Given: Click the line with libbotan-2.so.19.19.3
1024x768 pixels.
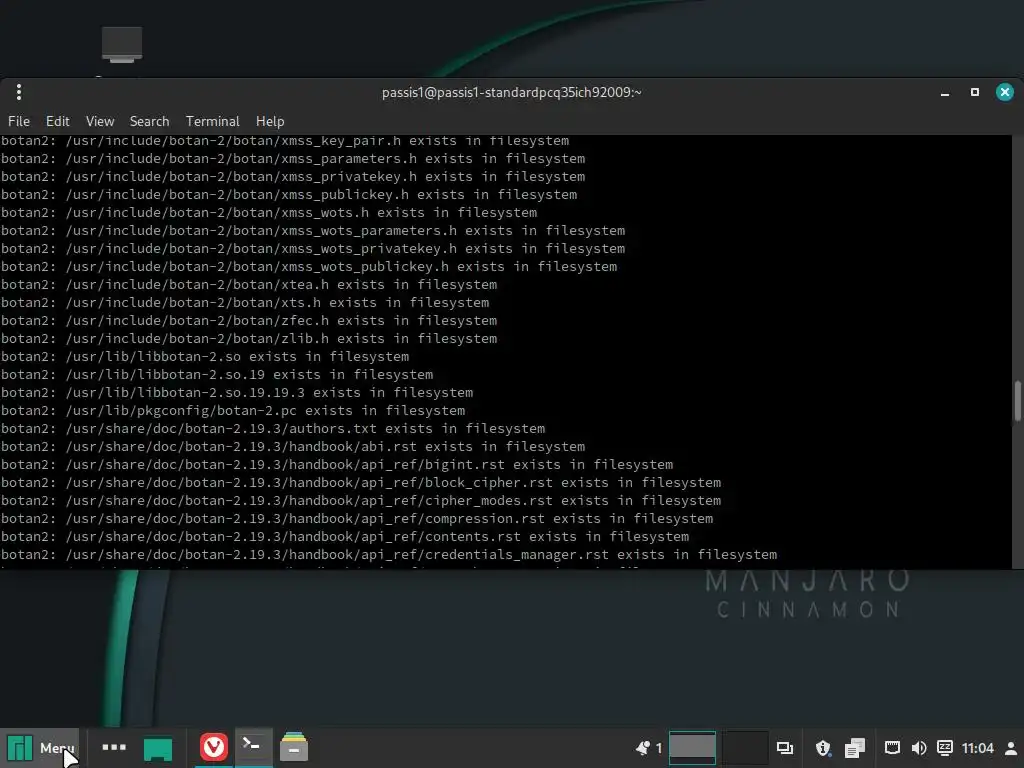Looking at the screenshot, I should point(237,392).
